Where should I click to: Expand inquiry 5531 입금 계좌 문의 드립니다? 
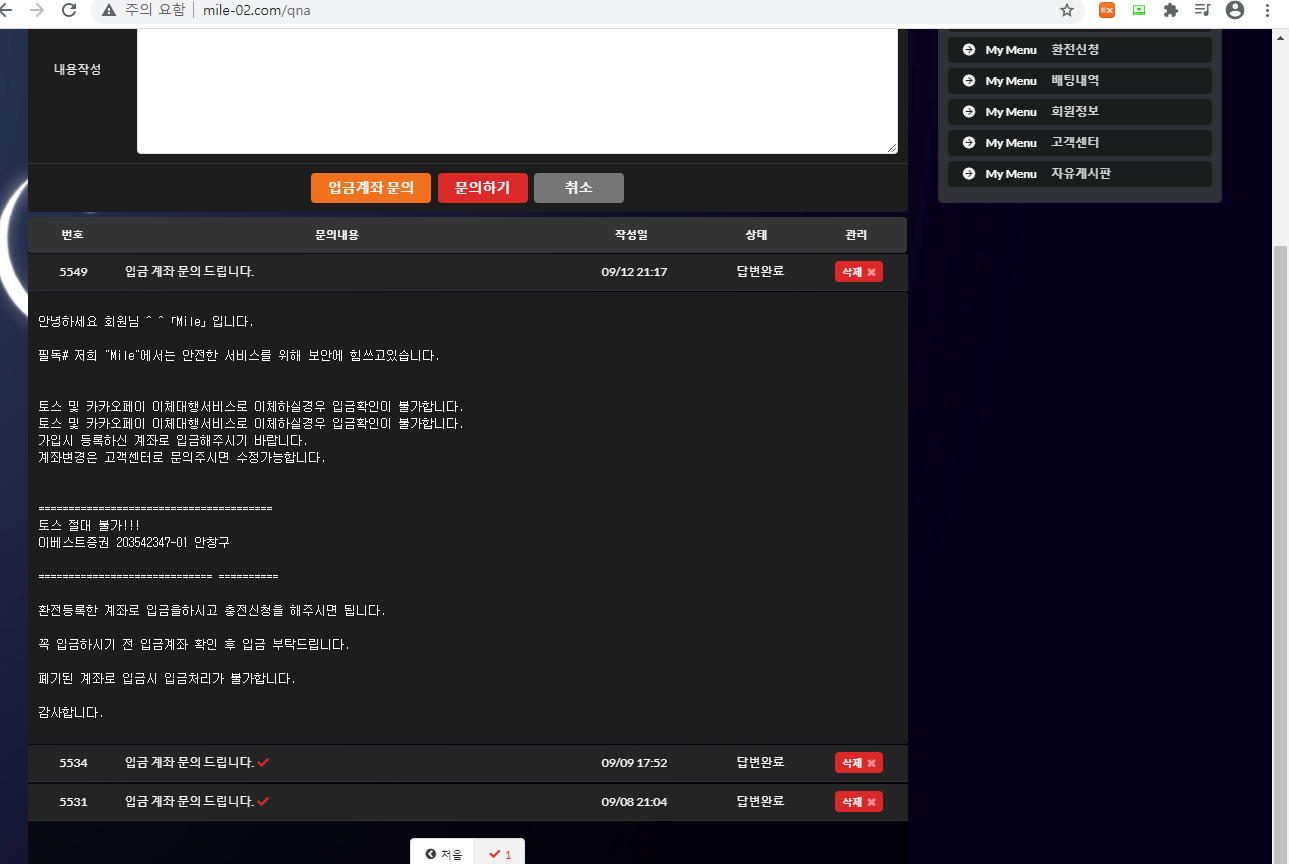467,802
